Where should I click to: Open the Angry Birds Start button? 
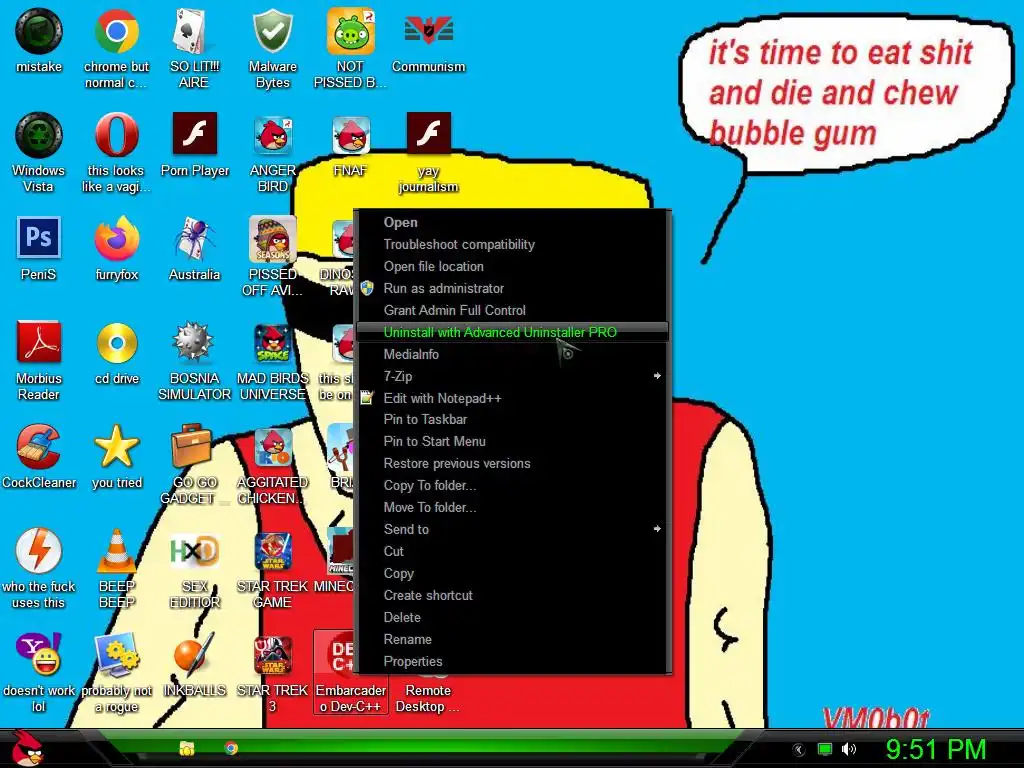[x=27, y=748]
